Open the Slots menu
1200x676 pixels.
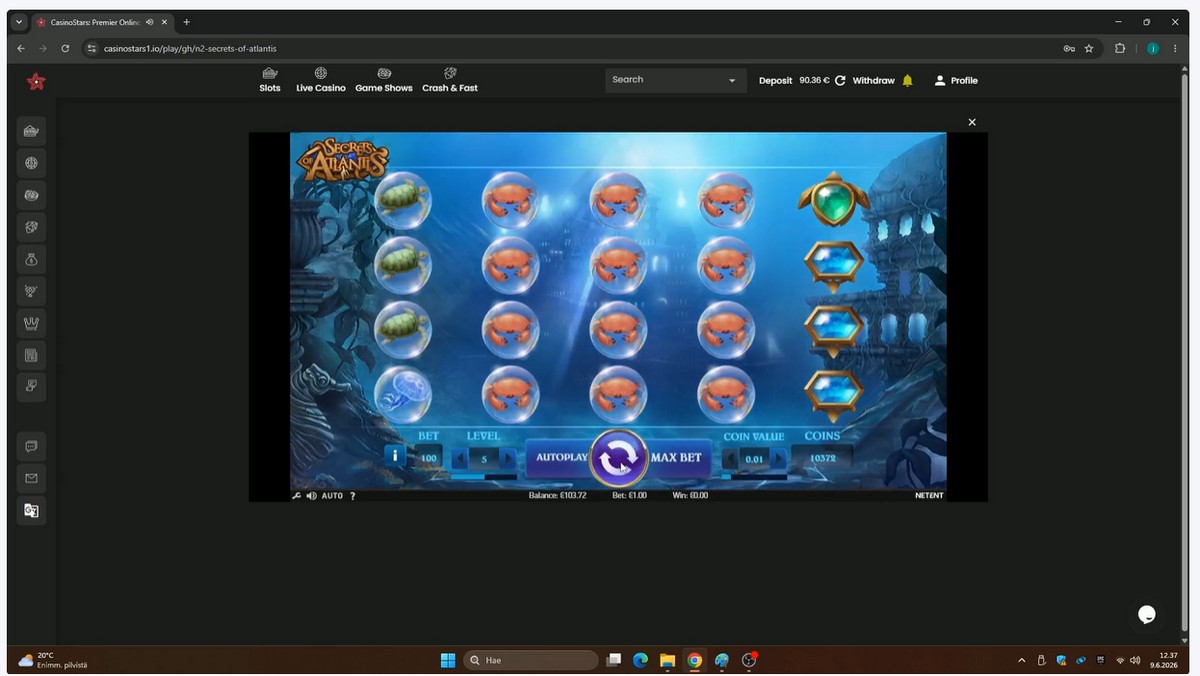point(270,80)
